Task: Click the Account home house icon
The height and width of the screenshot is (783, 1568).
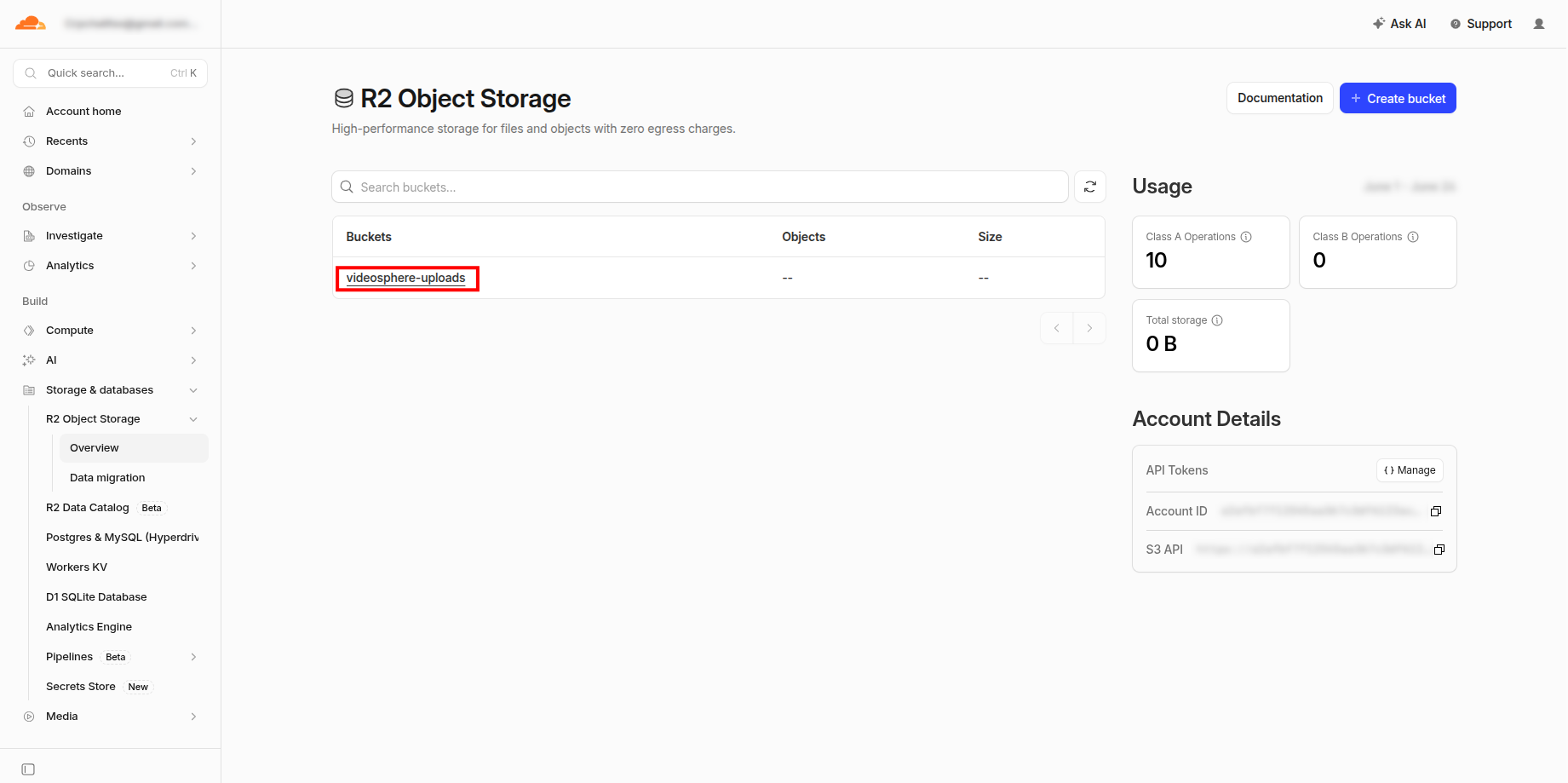Action: pyautogui.click(x=29, y=112)
